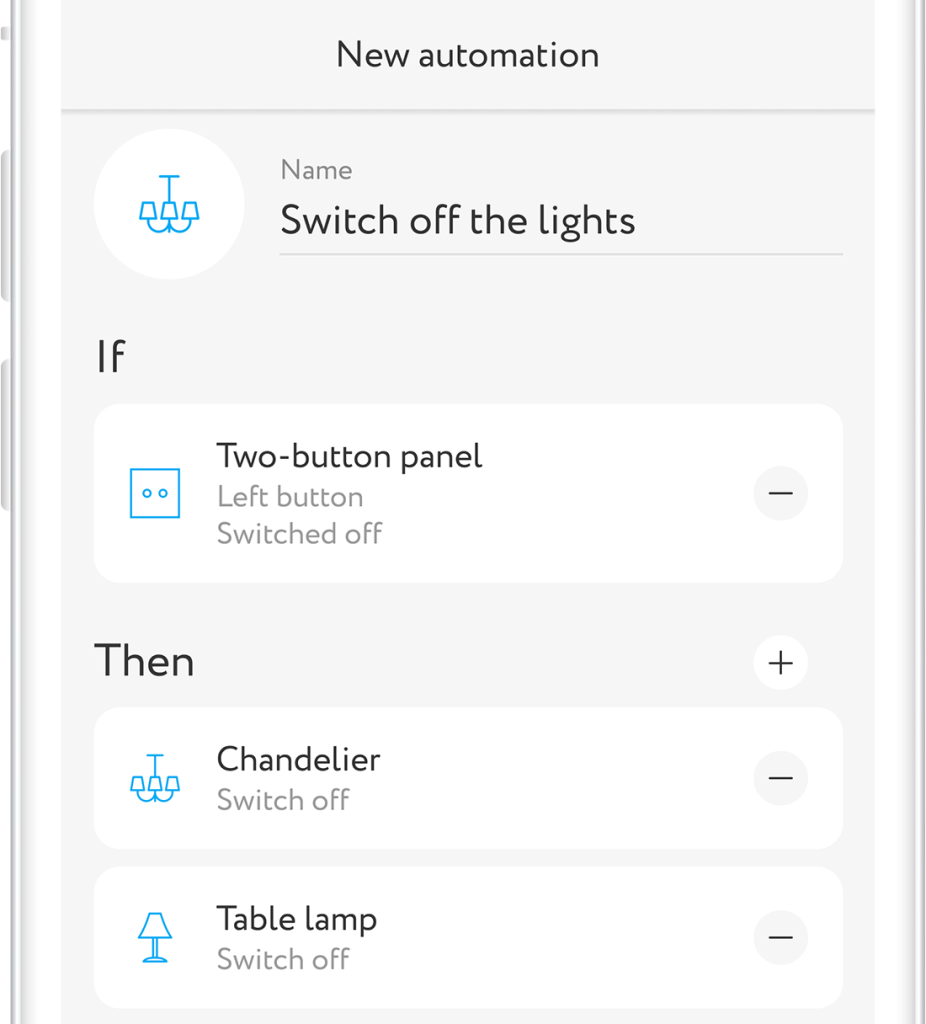926x1024 pixels.
Task: Click the "New automation" header title
Action: click(467, 55)
